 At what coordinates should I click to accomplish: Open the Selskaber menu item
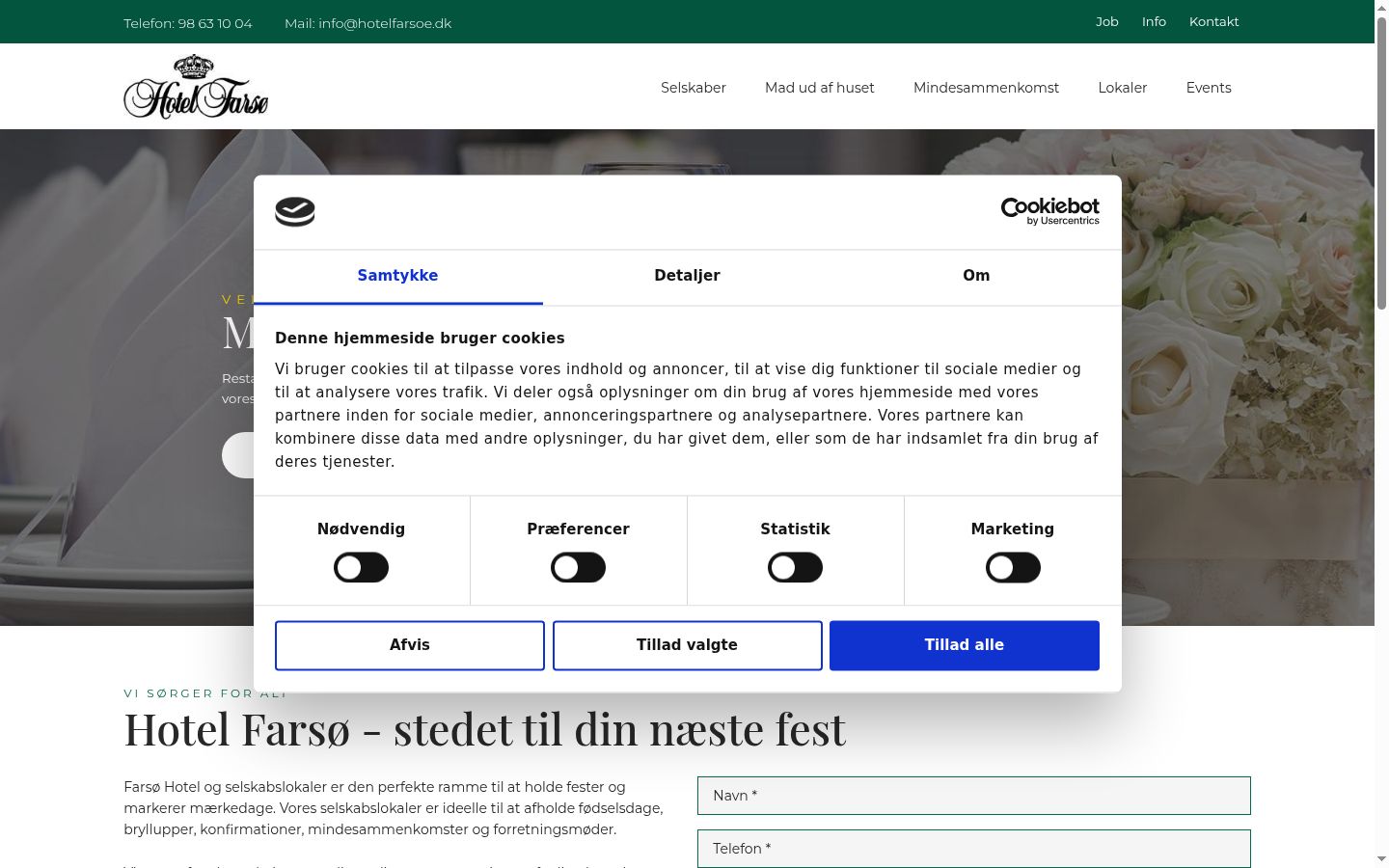click(x=694, y=88)
